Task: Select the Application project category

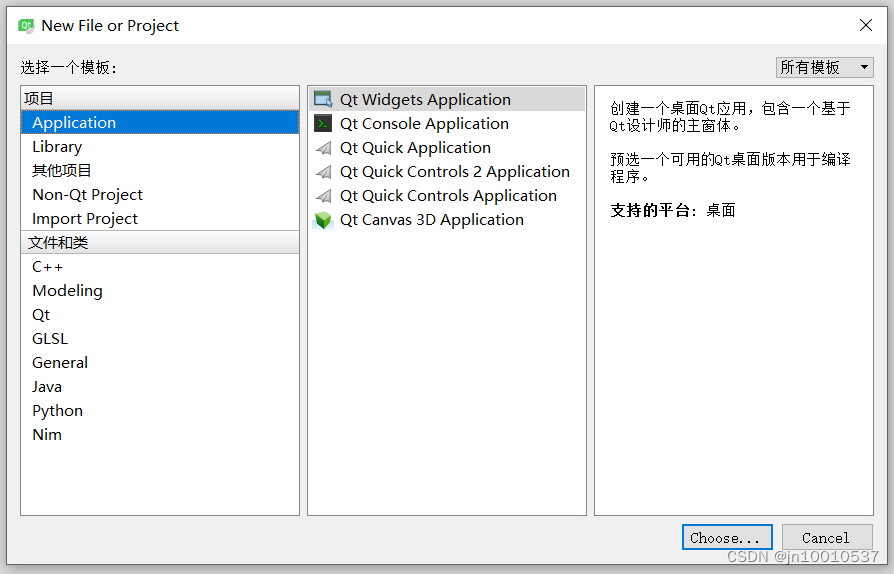Action: pos(160,123)
